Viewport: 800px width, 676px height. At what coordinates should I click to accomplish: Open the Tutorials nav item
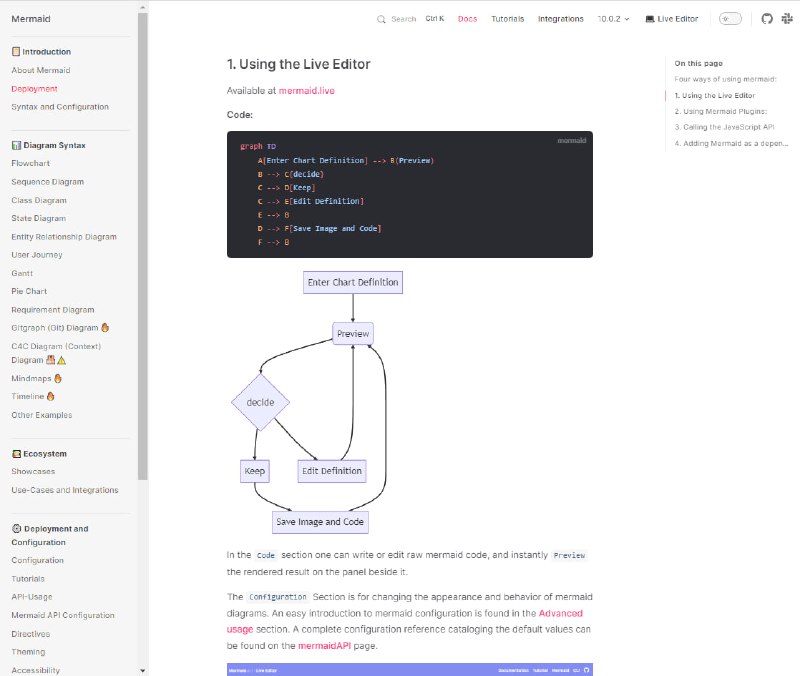507,19
